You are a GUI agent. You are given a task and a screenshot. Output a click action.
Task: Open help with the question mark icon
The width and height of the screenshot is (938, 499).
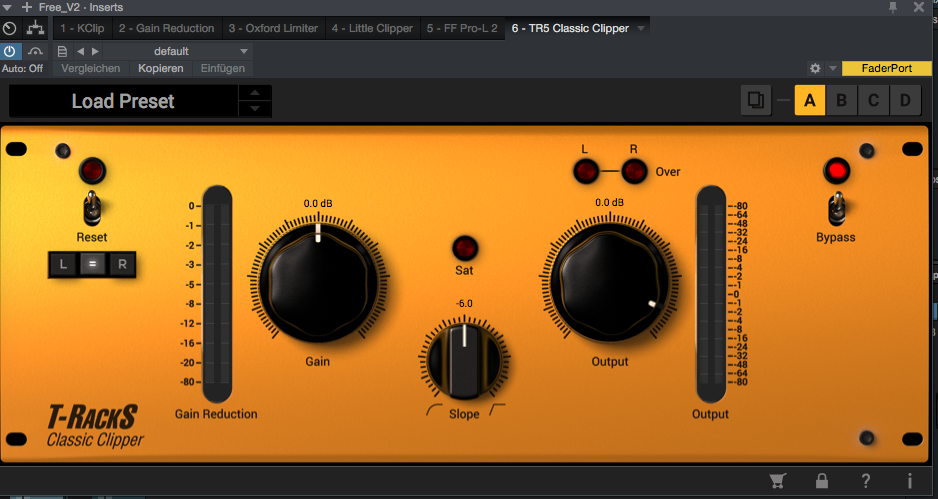pyautogui.click(x=865, y=480)
